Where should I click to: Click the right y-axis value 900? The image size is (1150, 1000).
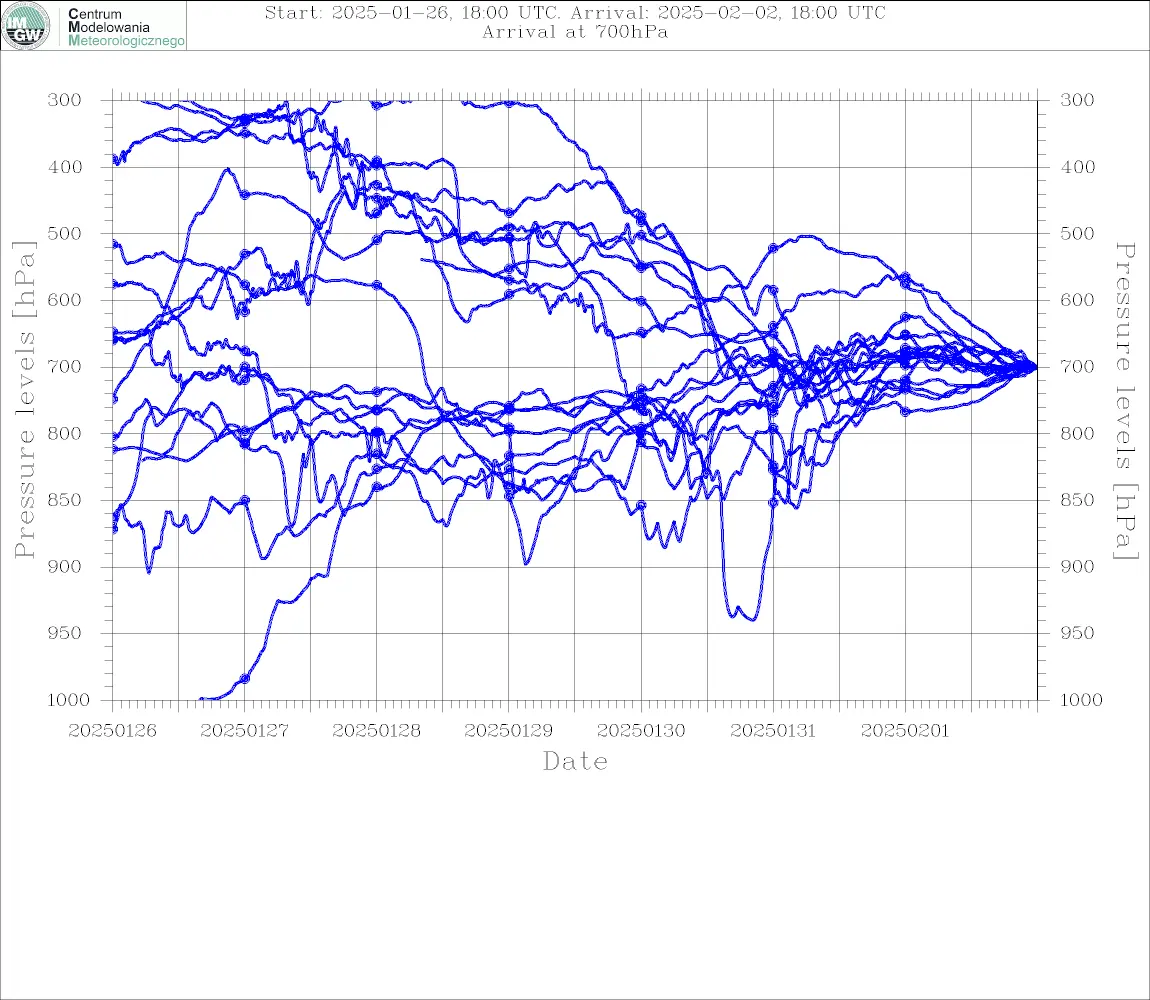[1077, 566]
